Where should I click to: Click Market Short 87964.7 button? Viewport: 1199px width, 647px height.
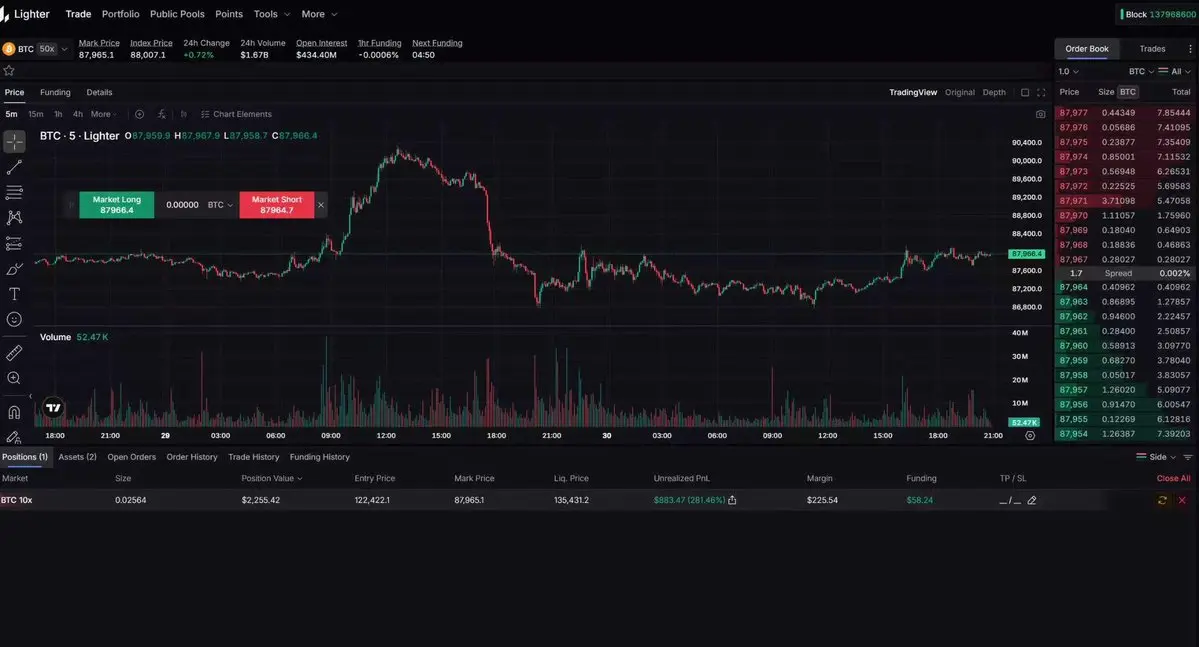point(277,205)
